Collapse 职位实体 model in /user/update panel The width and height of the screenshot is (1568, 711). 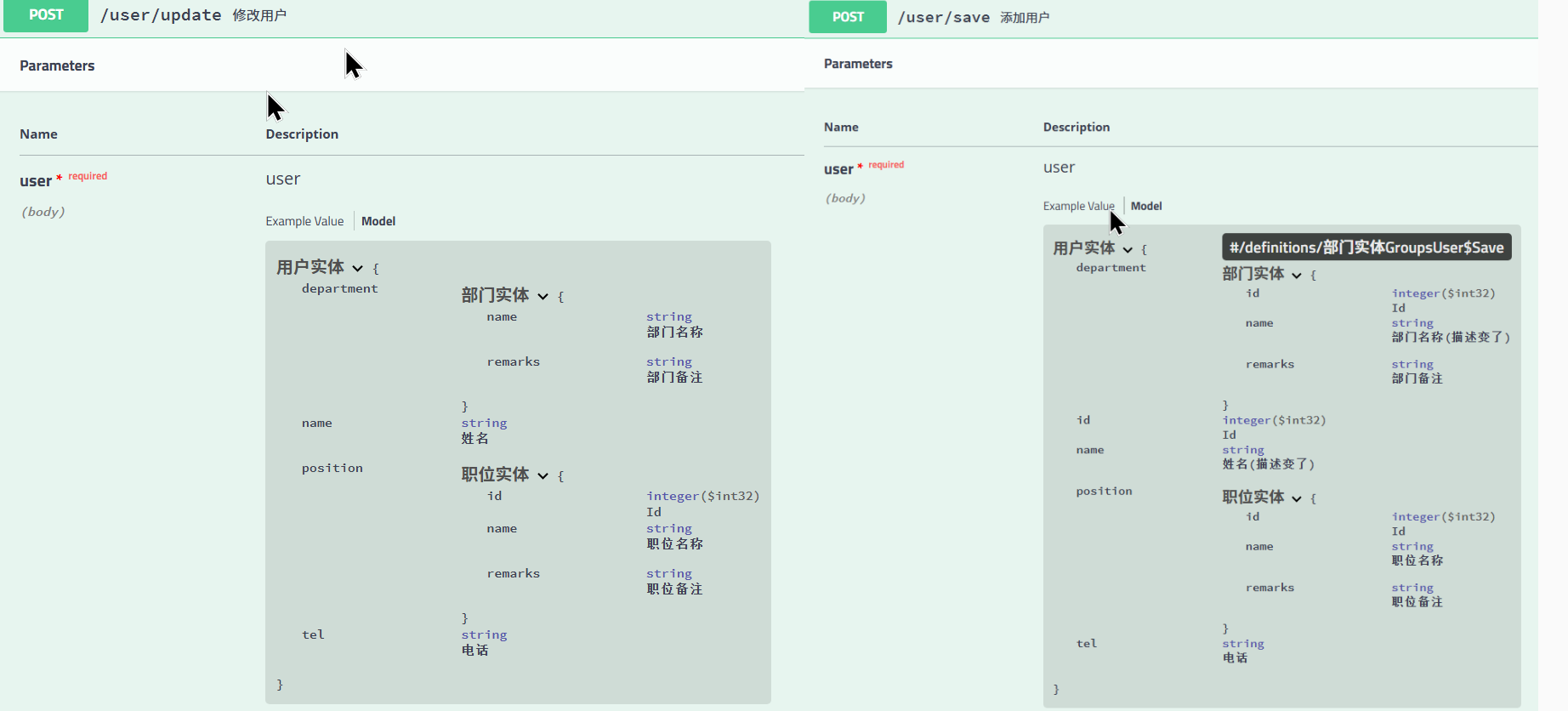tap(543, 475)
